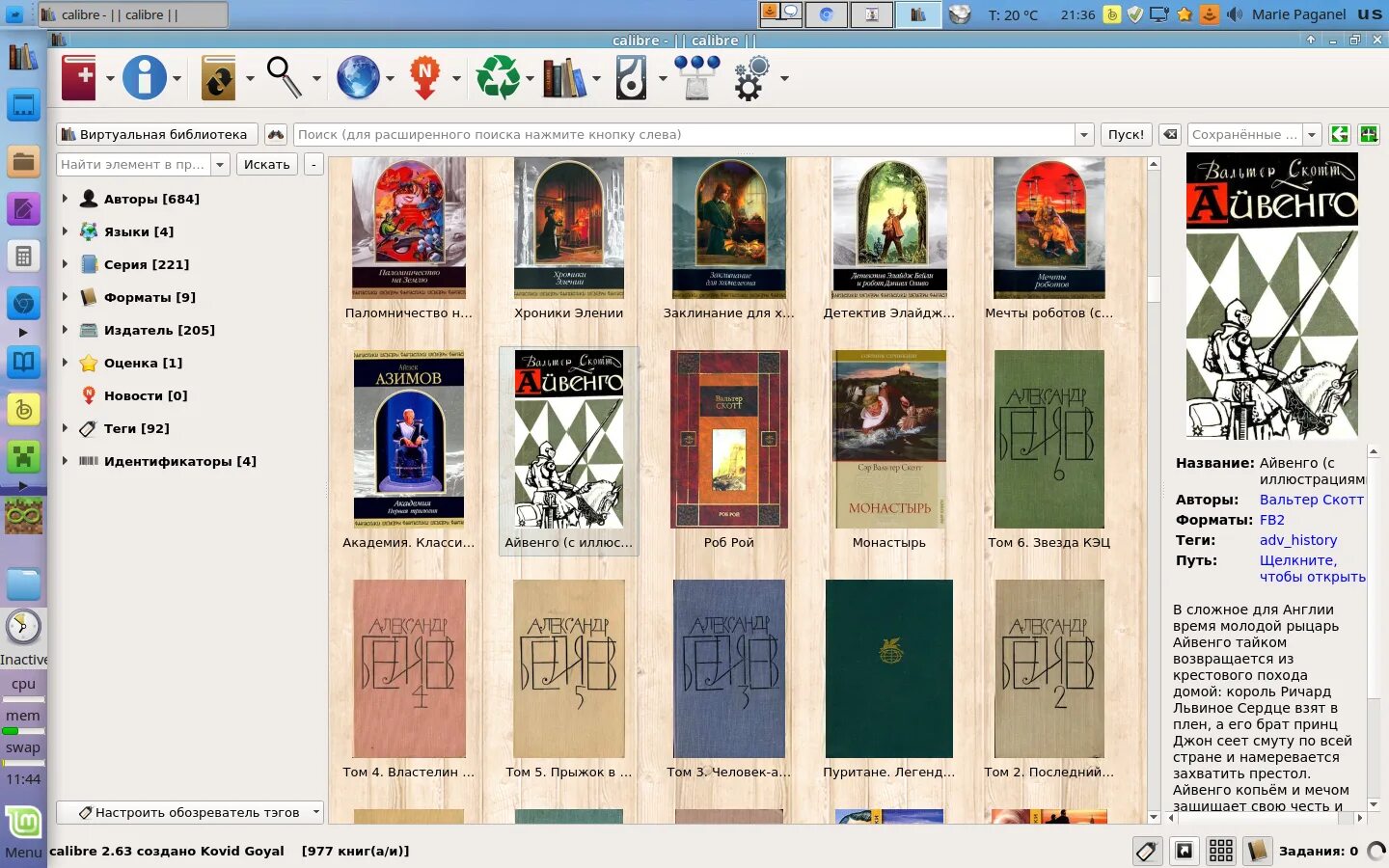Image resolution: width=1389 pixels, height=868 pixels.
Task: Open Get books globe icon
Action: (x=358, y=78)
